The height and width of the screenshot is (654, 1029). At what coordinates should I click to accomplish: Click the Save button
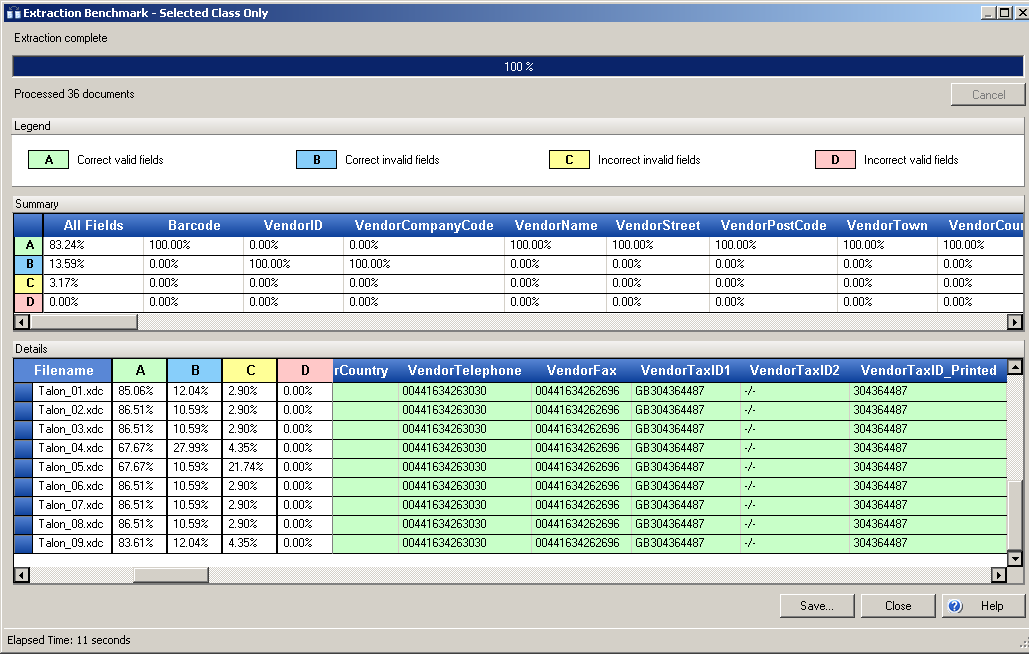pos(816,606)
